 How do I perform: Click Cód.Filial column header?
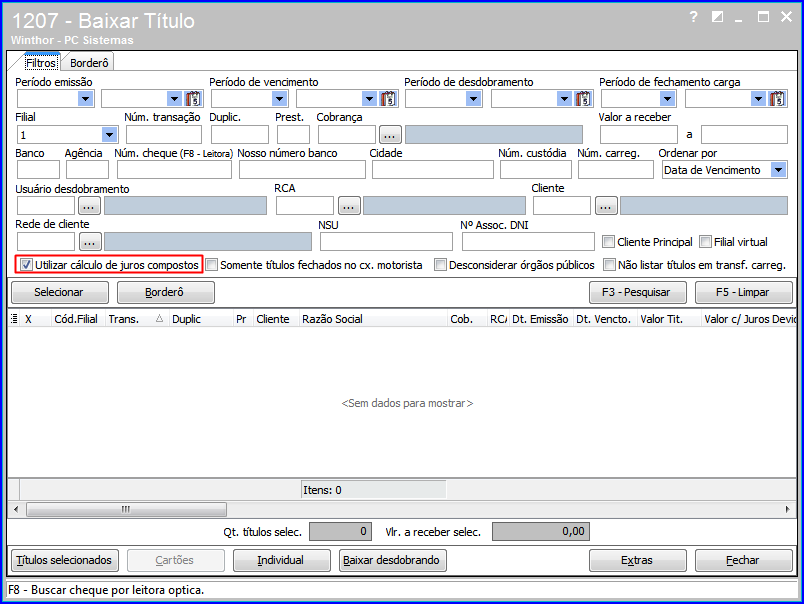pyautogui.click(x=77, y=319)
